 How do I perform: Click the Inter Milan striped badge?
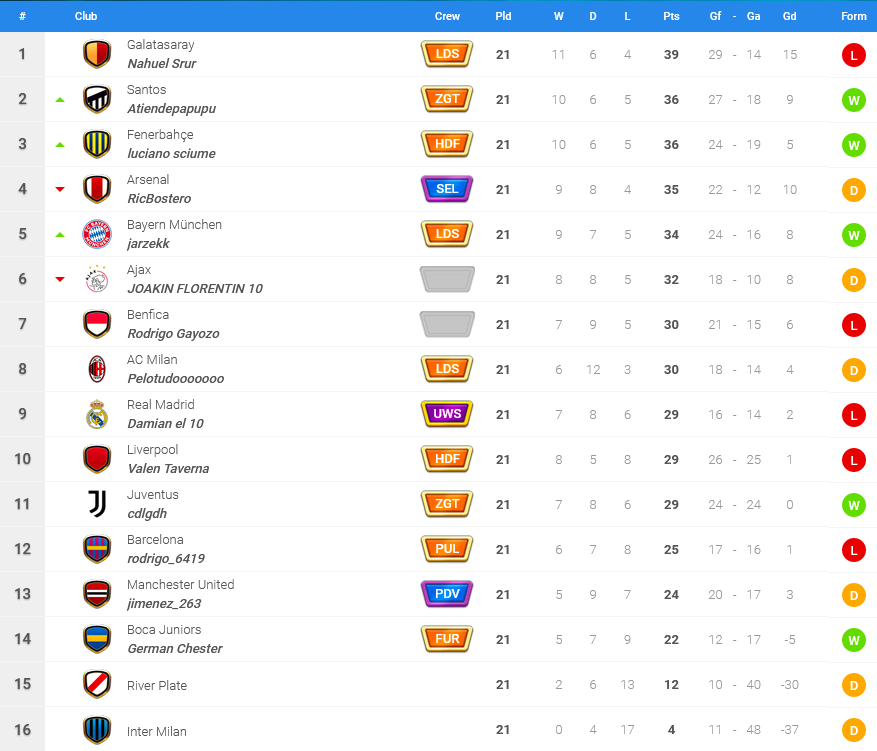coord(97,730)
